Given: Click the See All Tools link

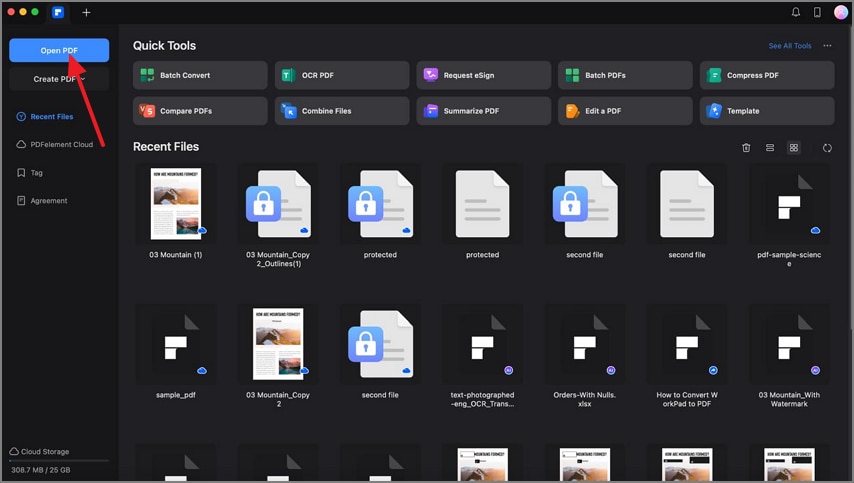Looking at the screenshot, I should 790,46.
